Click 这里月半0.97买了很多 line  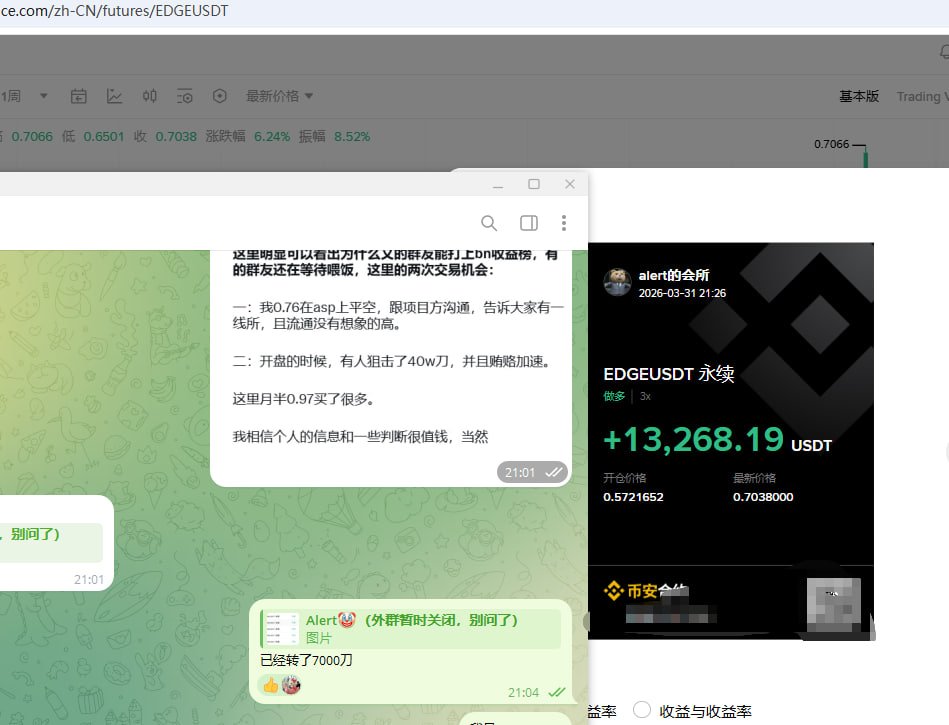(x=303, y=399)
